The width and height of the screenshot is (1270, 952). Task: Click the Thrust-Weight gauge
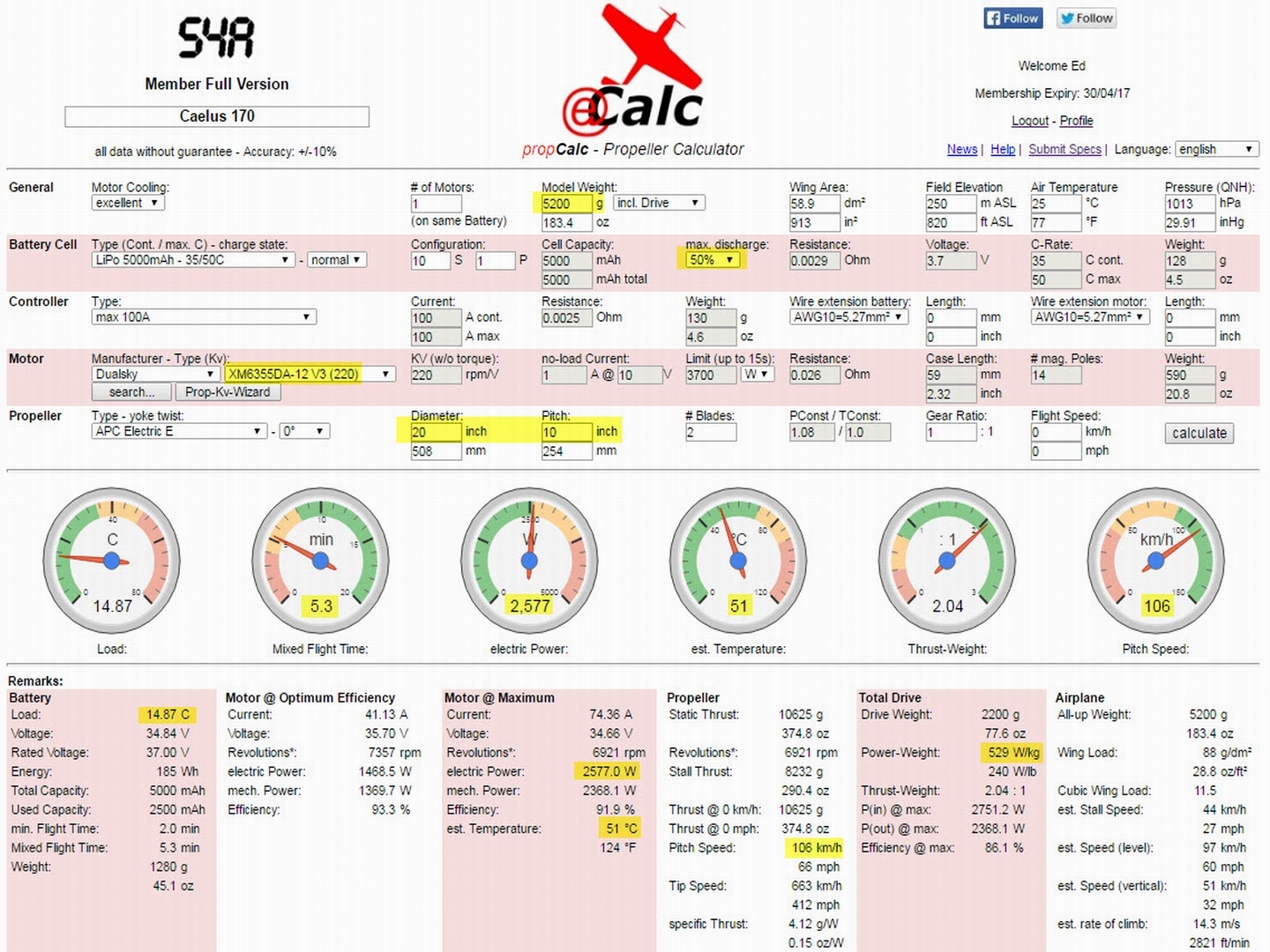[x=947, y=560]
